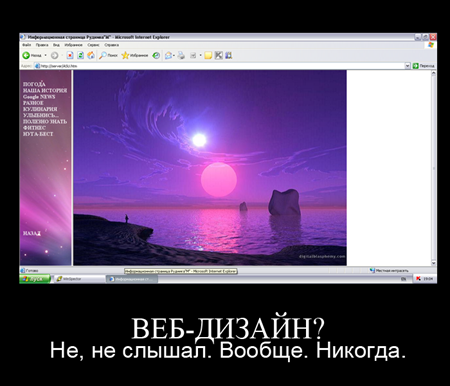Open the Сервис menu
The image size is (450, 386).
93,45
